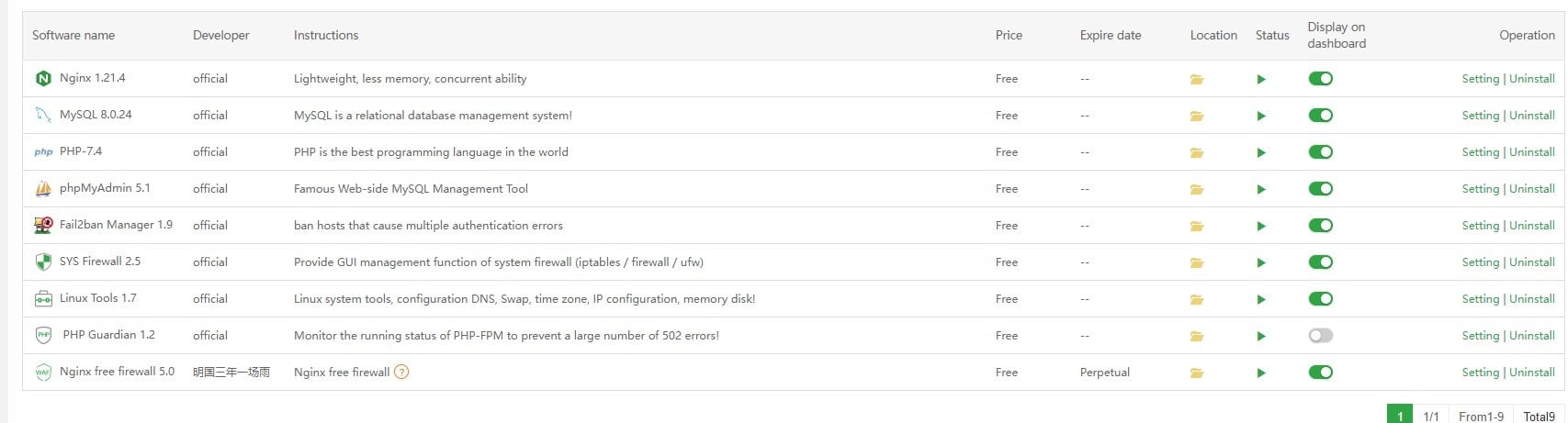Uninstall Fail2ban Manager 1.9
This screenshot has width=1568, height=423.
1532,226
